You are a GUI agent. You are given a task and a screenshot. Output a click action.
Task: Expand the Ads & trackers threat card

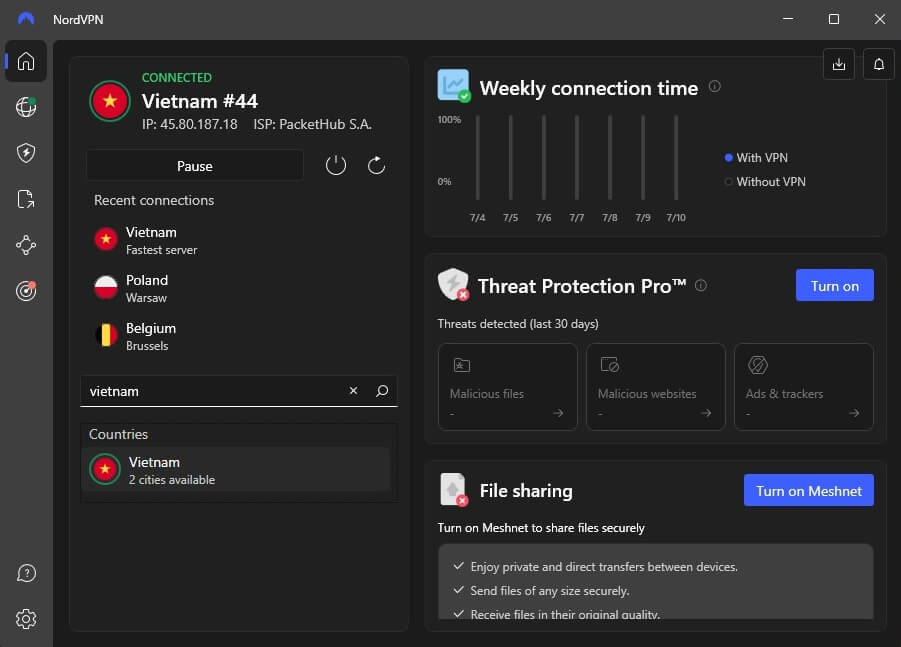click(x=803, y=387)
